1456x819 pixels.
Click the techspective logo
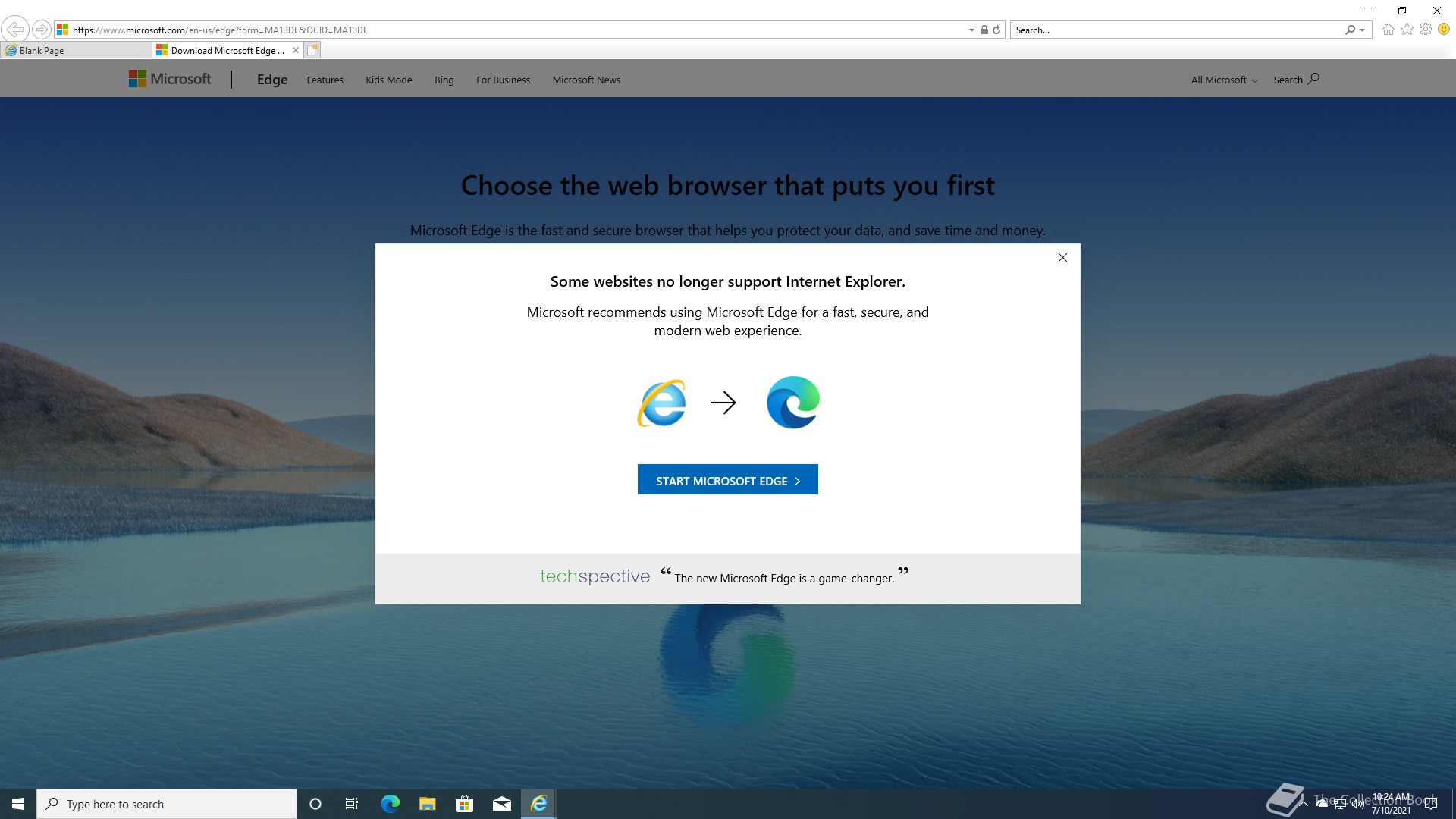pyautogui.click(x=595, y=576)
